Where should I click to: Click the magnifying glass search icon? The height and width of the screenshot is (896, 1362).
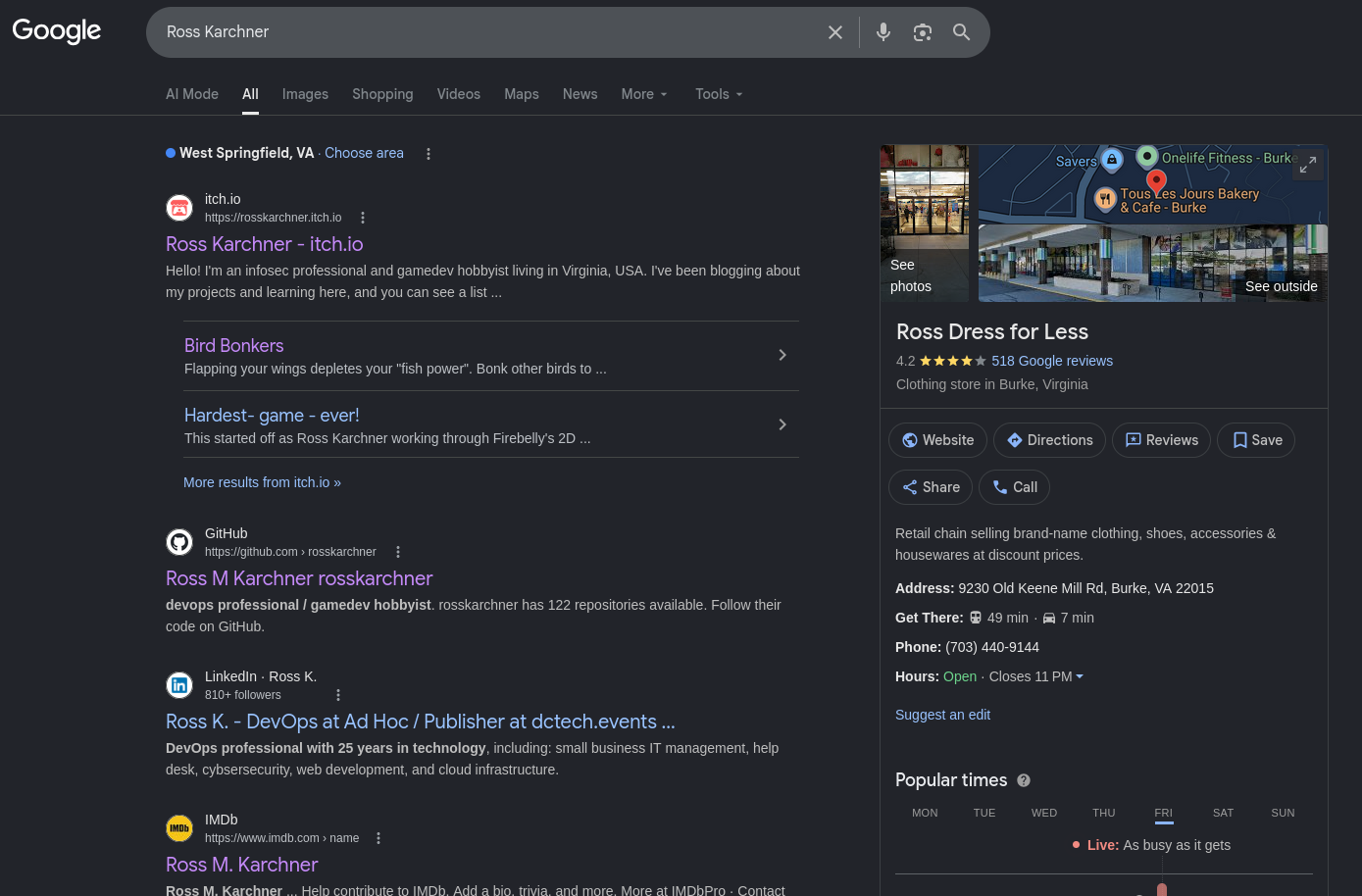click(x=962, y=32)
